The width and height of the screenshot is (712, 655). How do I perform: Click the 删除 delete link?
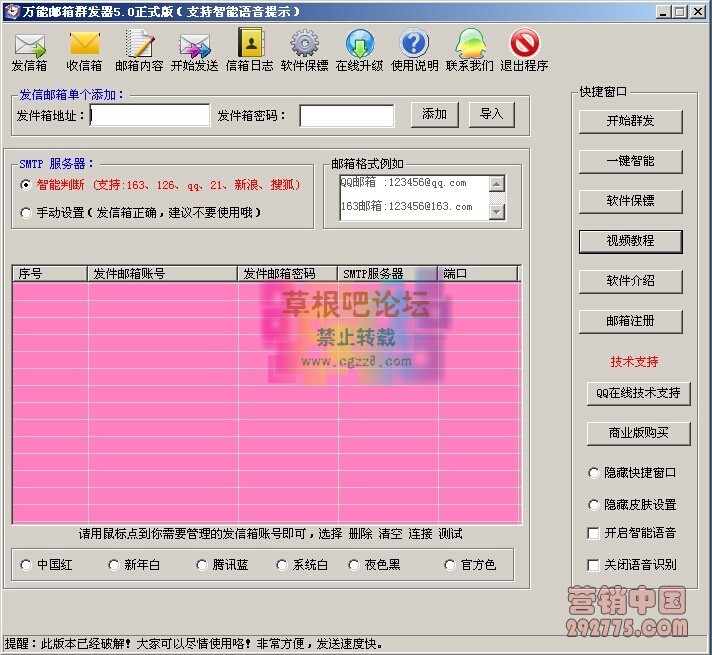coord(361,534)
